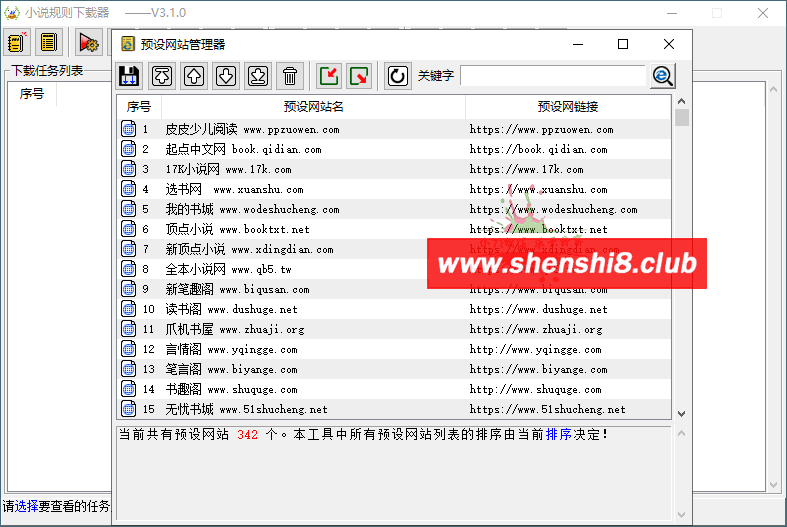Click the save preset sites floppy icon
The width and height of the screenshot is (787, 527).
click(x=129, y=76)
